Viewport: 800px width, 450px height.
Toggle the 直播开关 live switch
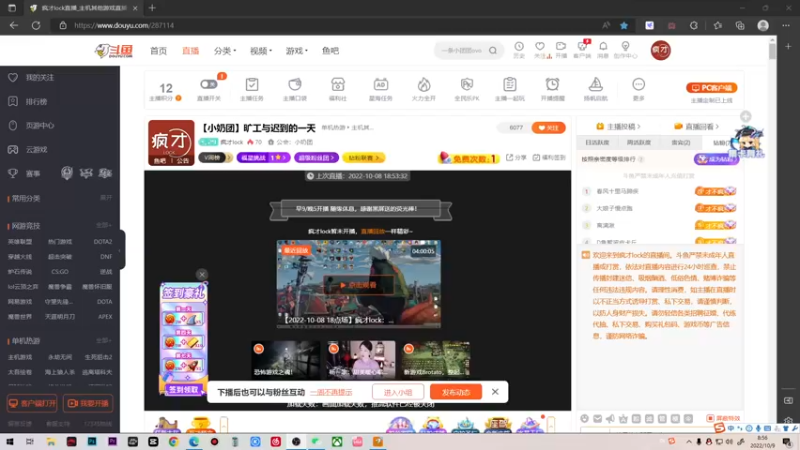208,84
